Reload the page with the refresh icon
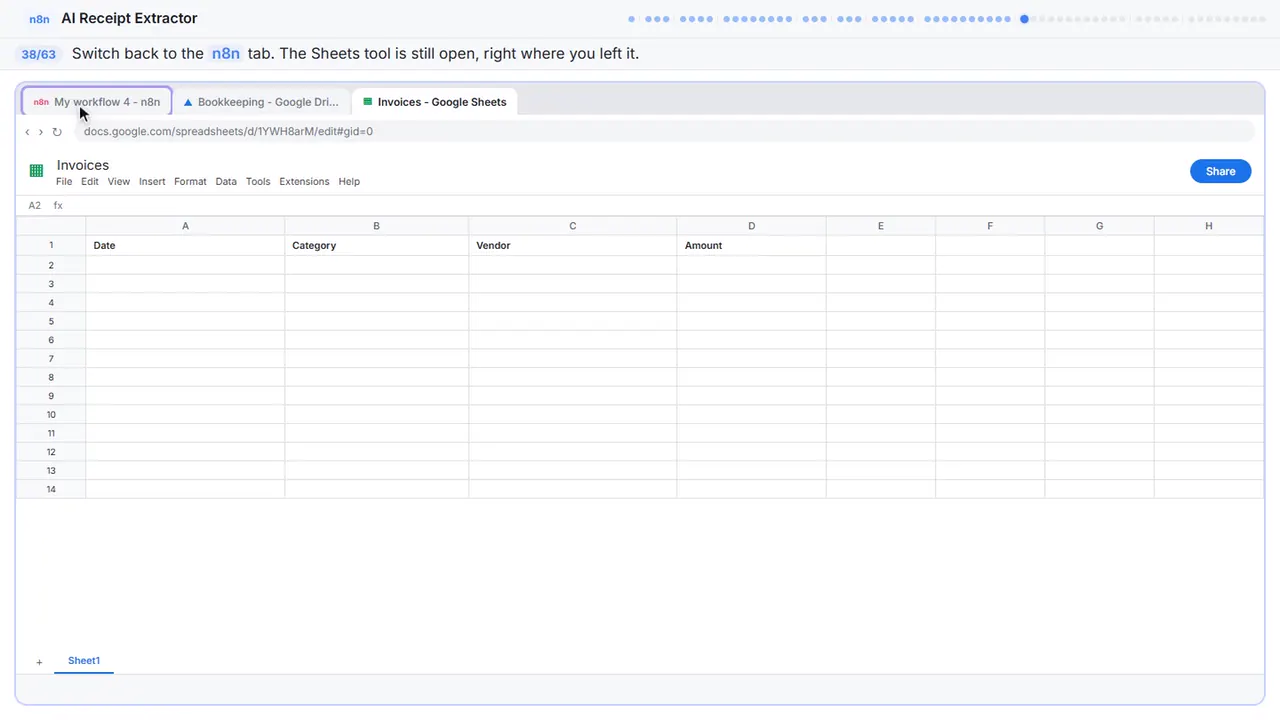Viewport: 1280px width, 720px height. pos(57,132)
